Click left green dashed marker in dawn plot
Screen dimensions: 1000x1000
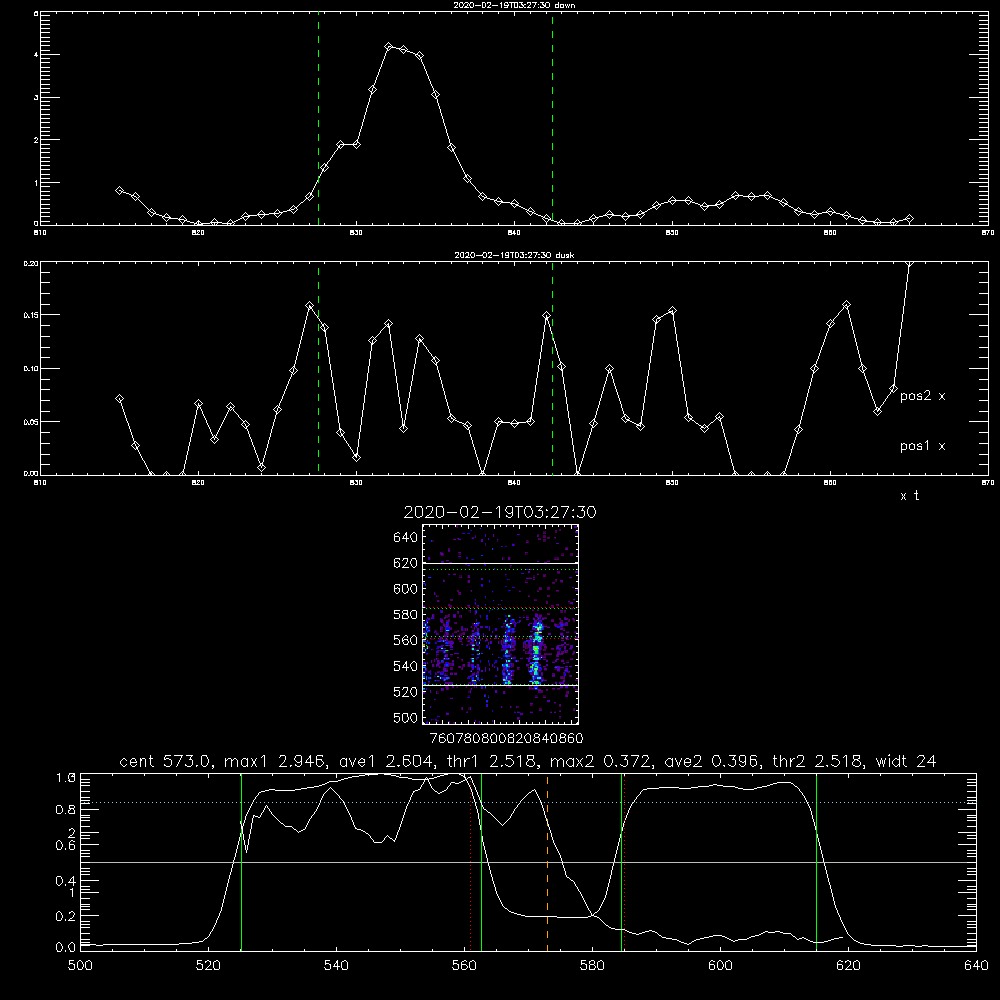tap(318, 119)
